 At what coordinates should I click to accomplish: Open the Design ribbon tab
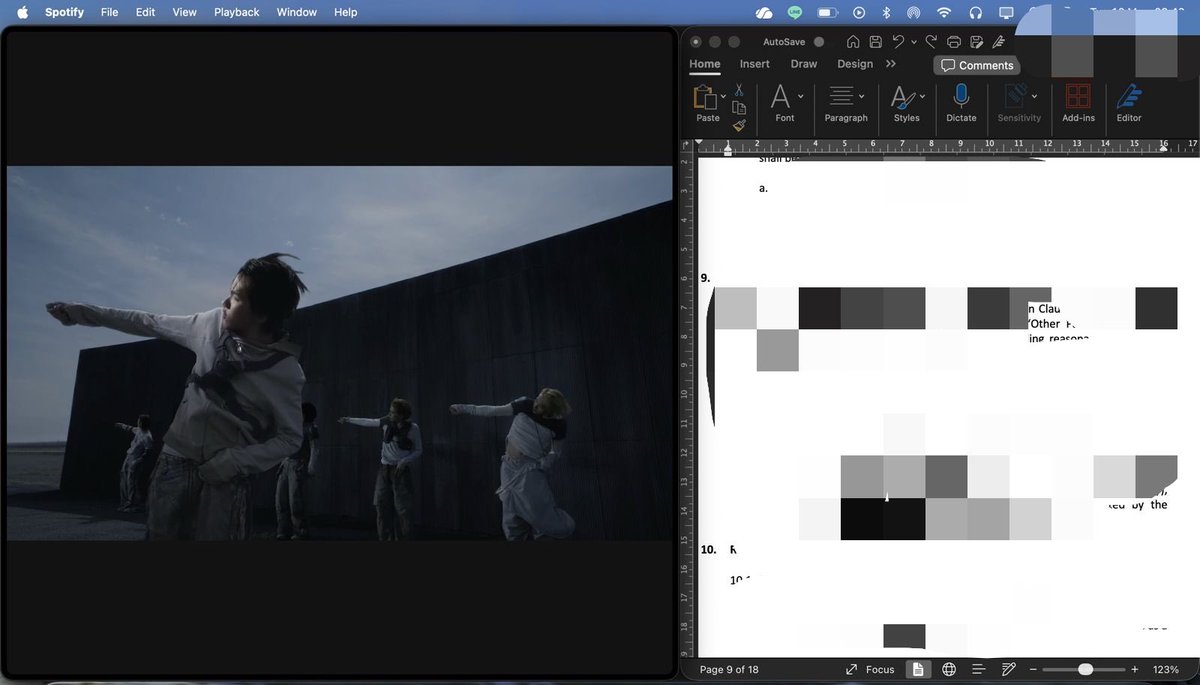click(855, 64)
